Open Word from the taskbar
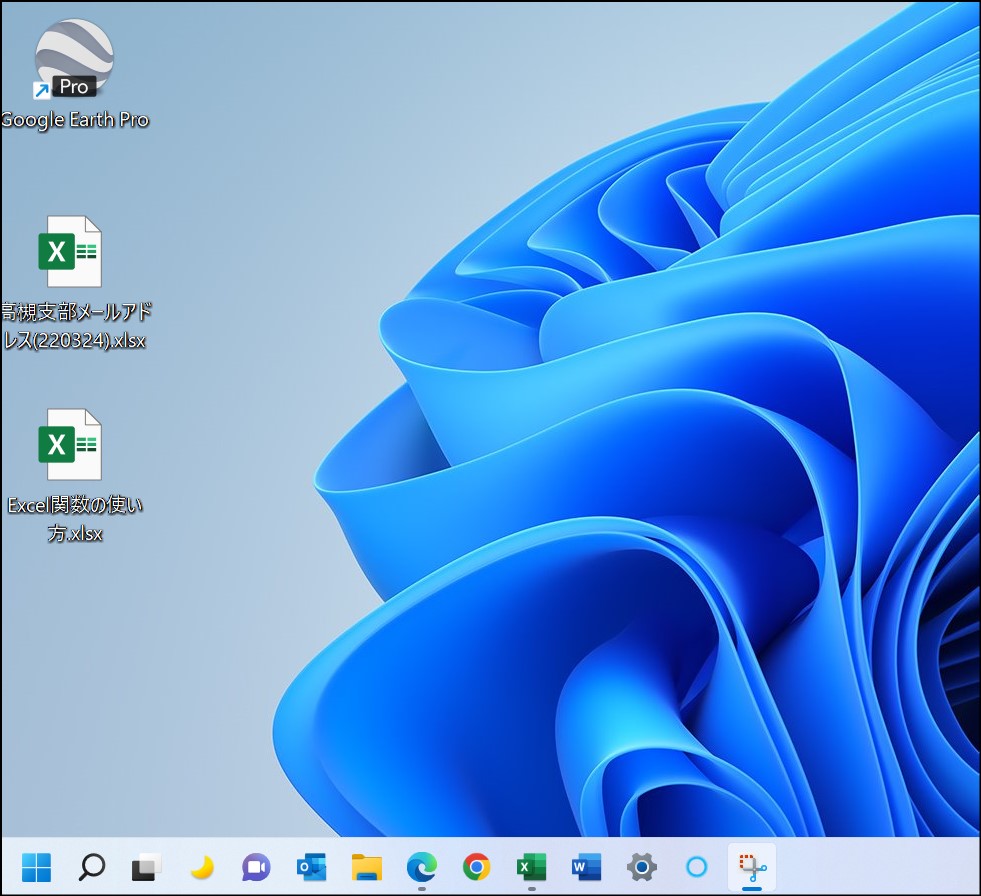Image resolution: width=981 pixels, height=896 pixels. point(586,866)
